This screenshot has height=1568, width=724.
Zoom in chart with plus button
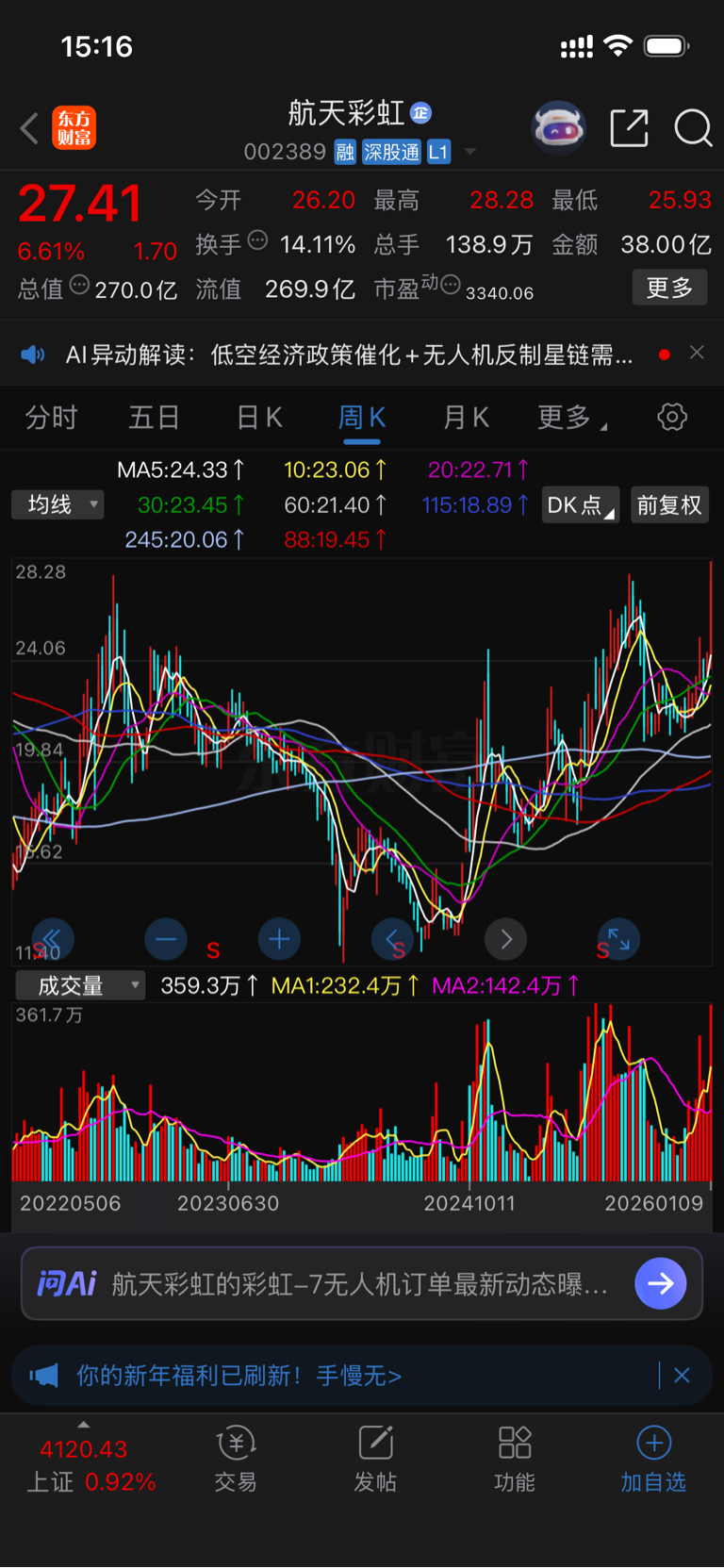(279, 939)
